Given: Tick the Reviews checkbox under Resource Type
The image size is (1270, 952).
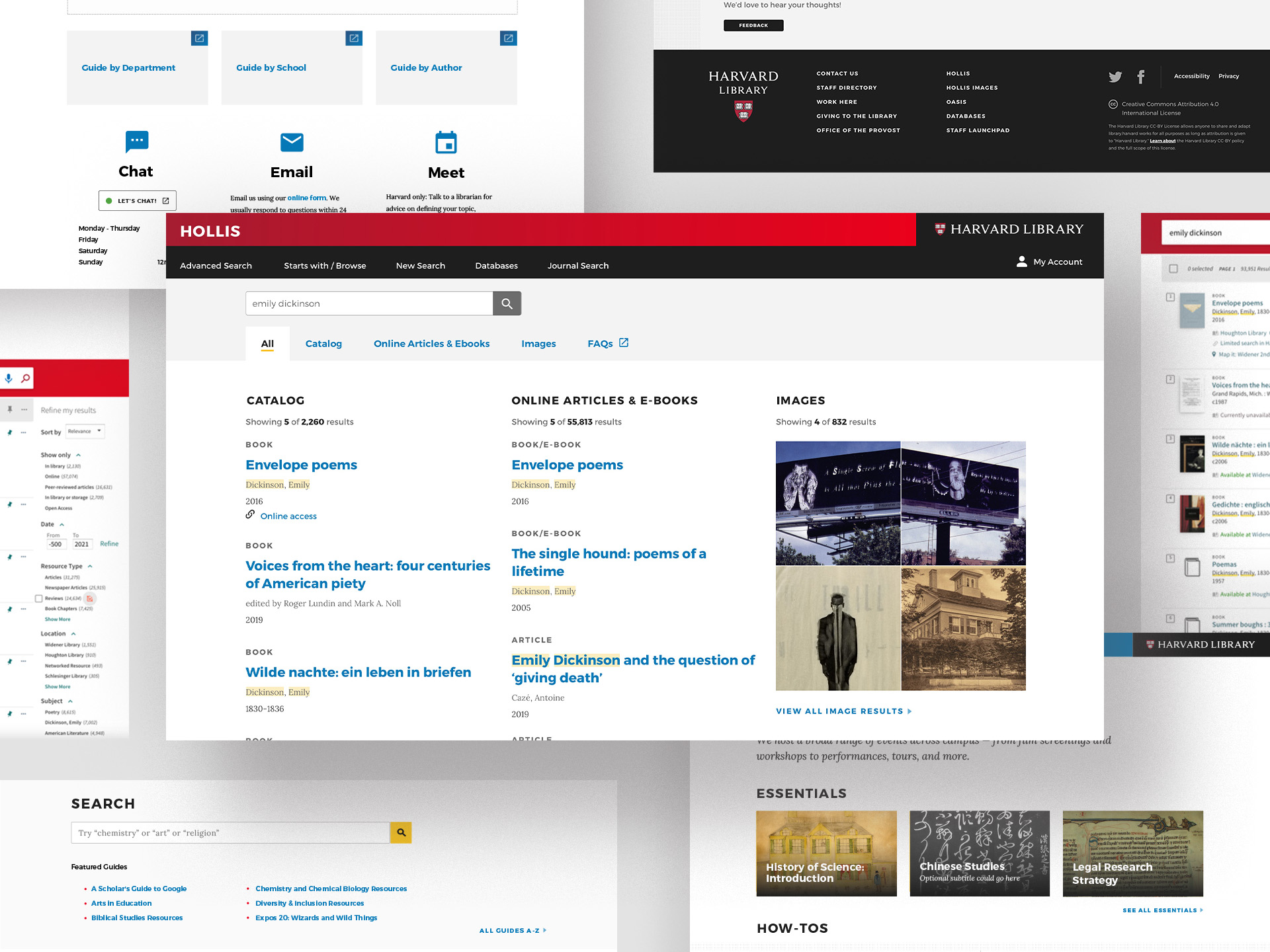Looking at the screenshot, I should pyautogui.click(x=39, y=598).
